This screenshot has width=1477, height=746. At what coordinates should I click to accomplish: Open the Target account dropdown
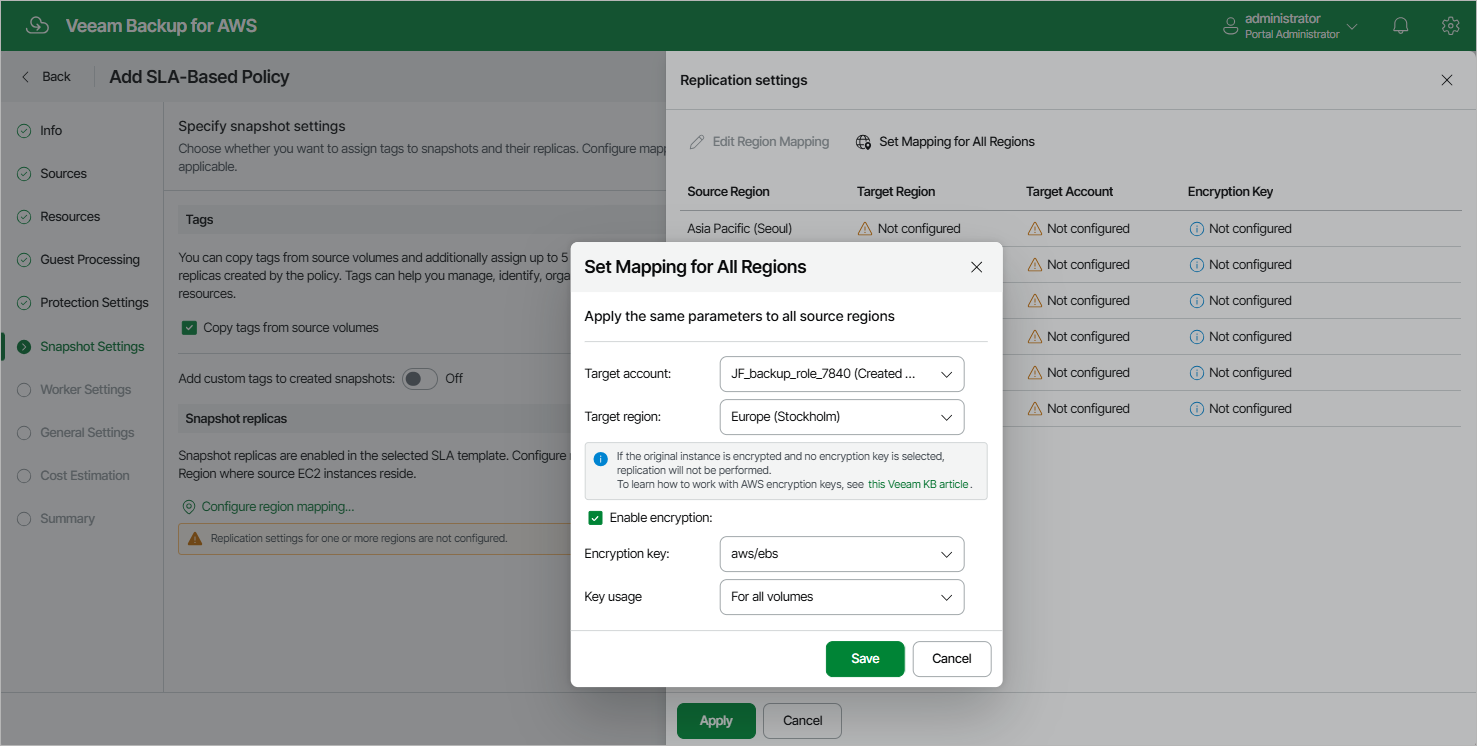[x=842, y=373]
